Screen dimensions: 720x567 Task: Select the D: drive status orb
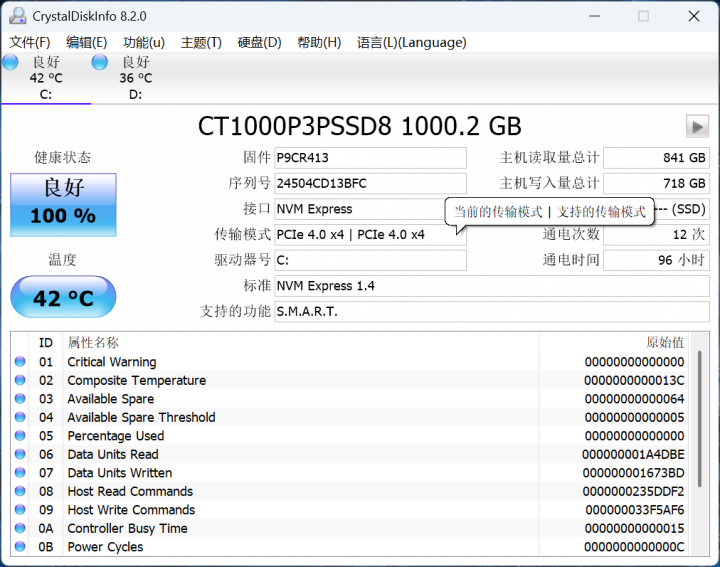[100, 62]
